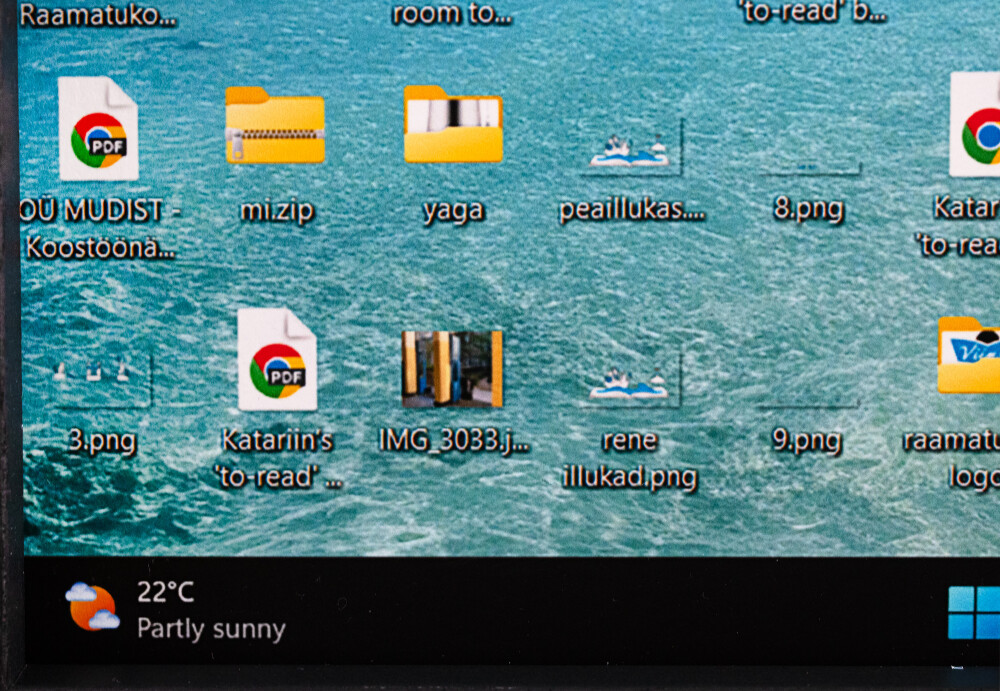Image resolution: width=1000 pixels, height=691 pixels.
Task: Open the Windows Start menu
Action: click(x=974, y=613)
